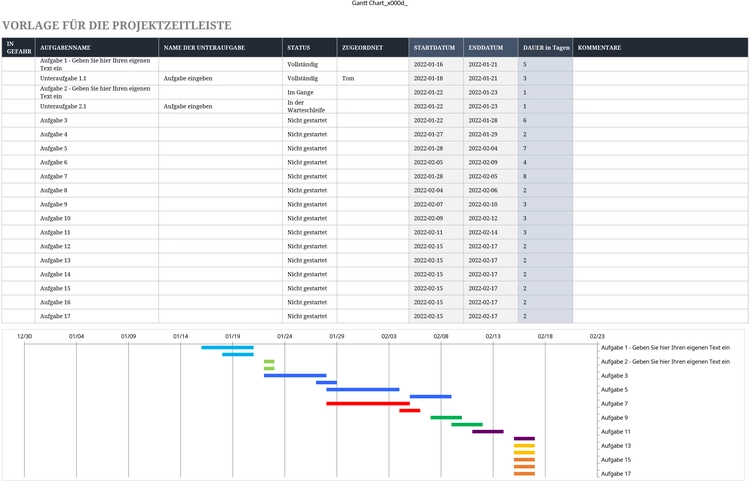Click chart label Aufgabe 2 - Geben Sie hier
Screen dimensions: 750x483
(x=665, y=362)
